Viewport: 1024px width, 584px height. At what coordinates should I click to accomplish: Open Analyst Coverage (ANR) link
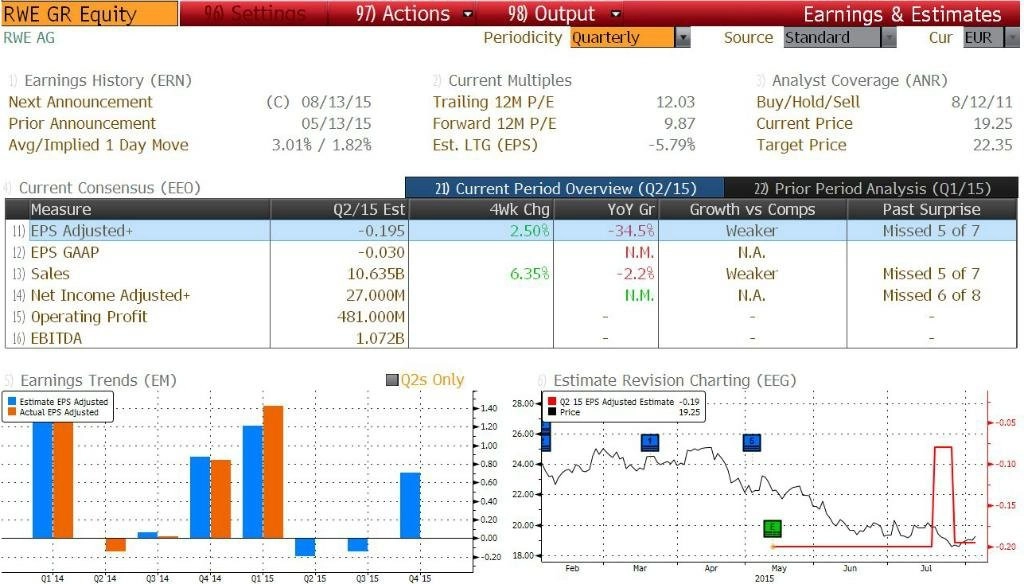click(x=859, y=80)
